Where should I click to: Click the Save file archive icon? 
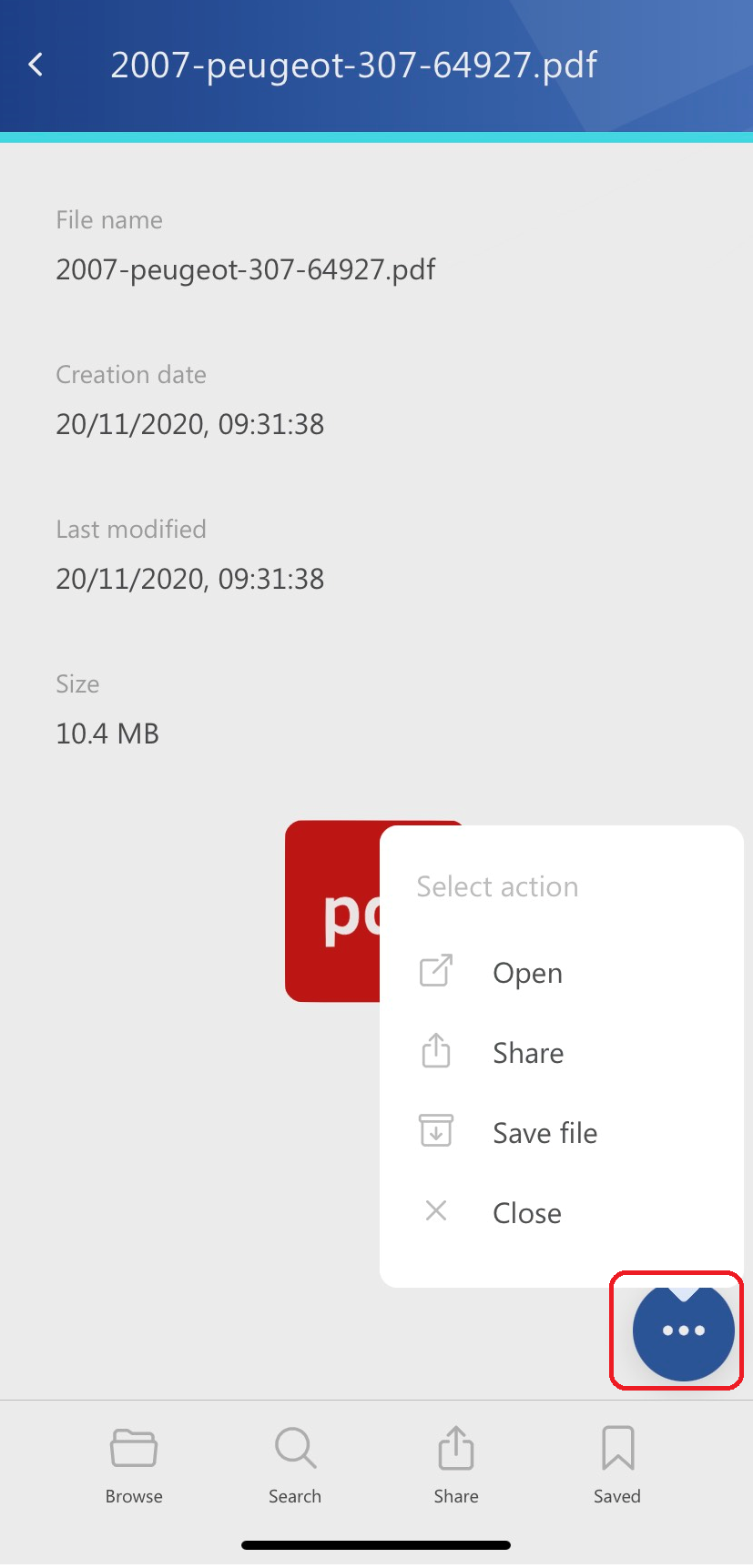[436, 1131]
